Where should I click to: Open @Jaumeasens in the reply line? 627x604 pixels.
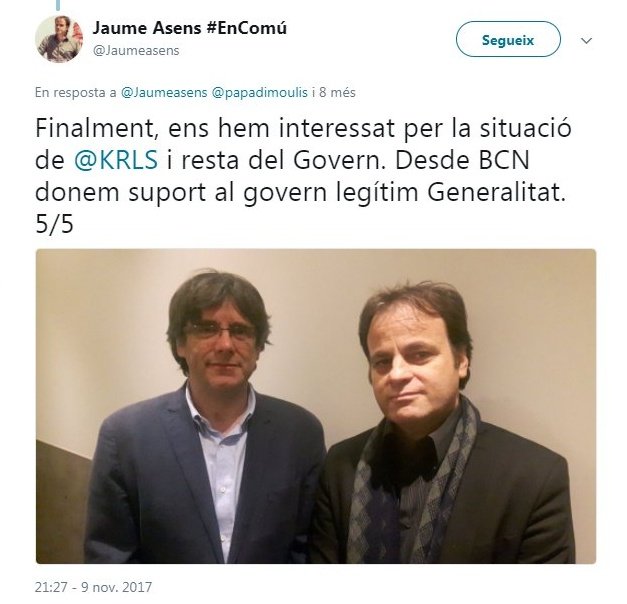pos(164,92)
